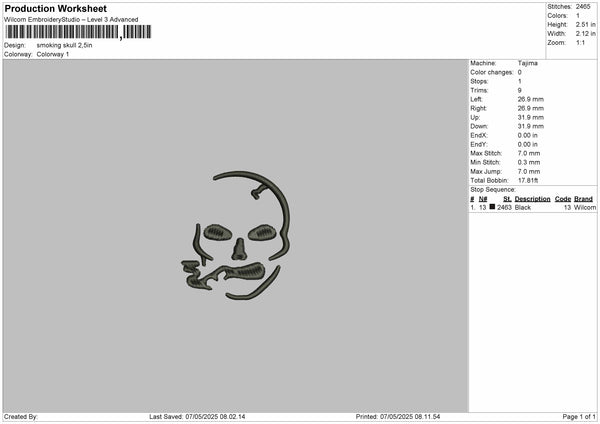600x424 pixels.
Task: Click the Stops value 1
Action: pyautogui.click(x=520, y=81)
